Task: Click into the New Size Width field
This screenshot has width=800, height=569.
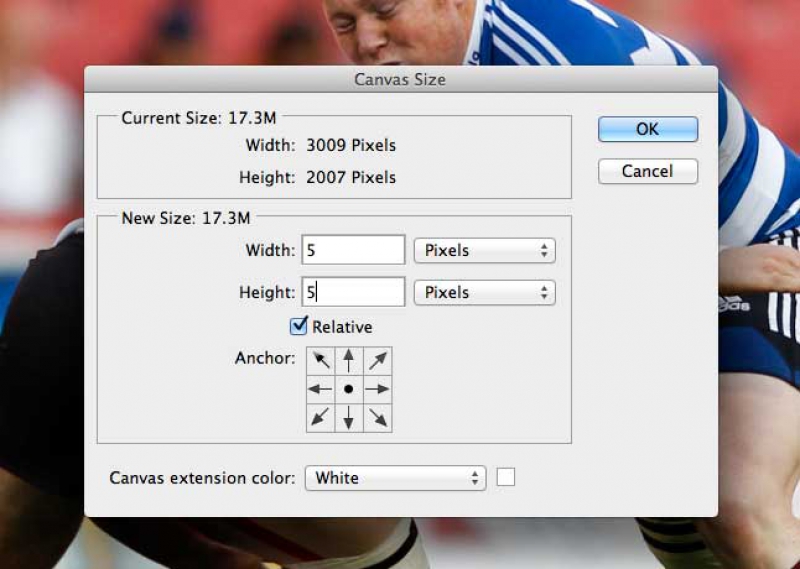Action: tap(354, 250)
